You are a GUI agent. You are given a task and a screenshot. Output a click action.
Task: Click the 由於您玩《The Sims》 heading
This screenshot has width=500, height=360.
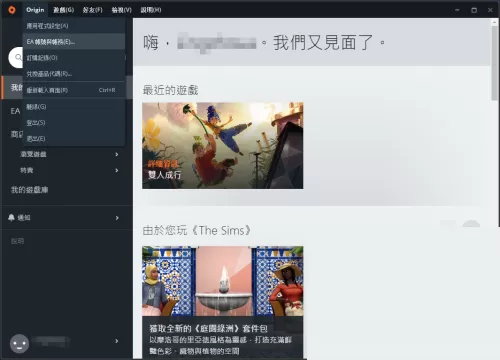click(x=196, y=230)
